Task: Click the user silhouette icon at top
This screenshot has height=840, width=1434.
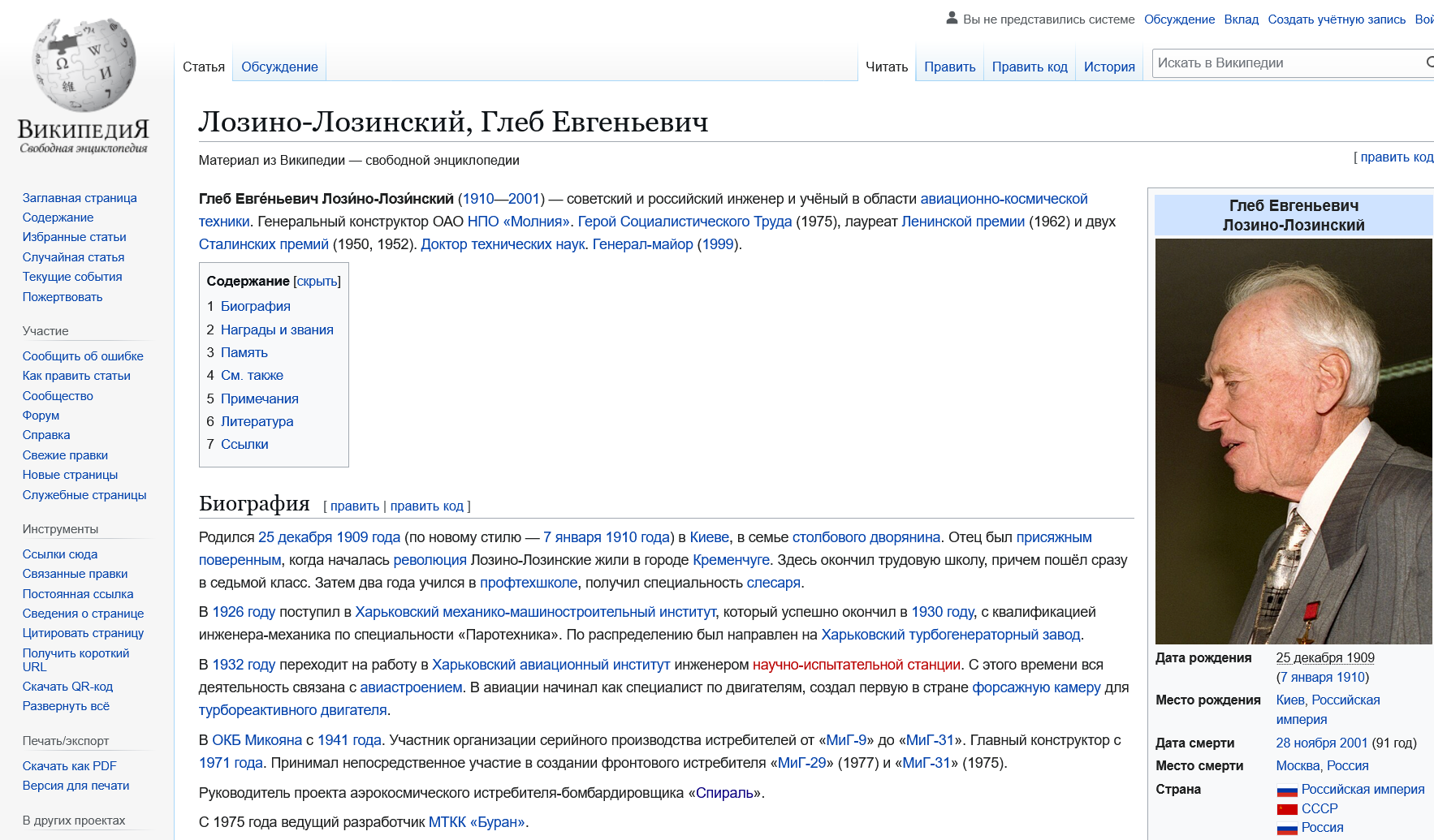Action: [952, 18]
